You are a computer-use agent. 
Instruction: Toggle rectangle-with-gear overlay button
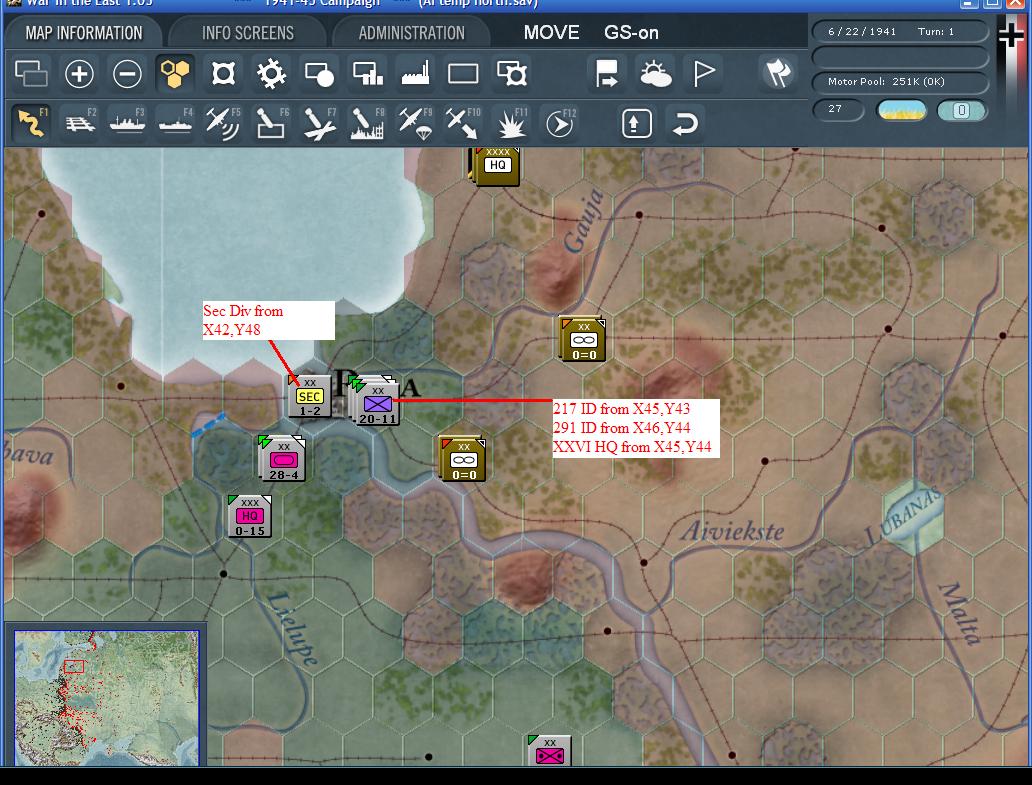click(x=511, y=73)
